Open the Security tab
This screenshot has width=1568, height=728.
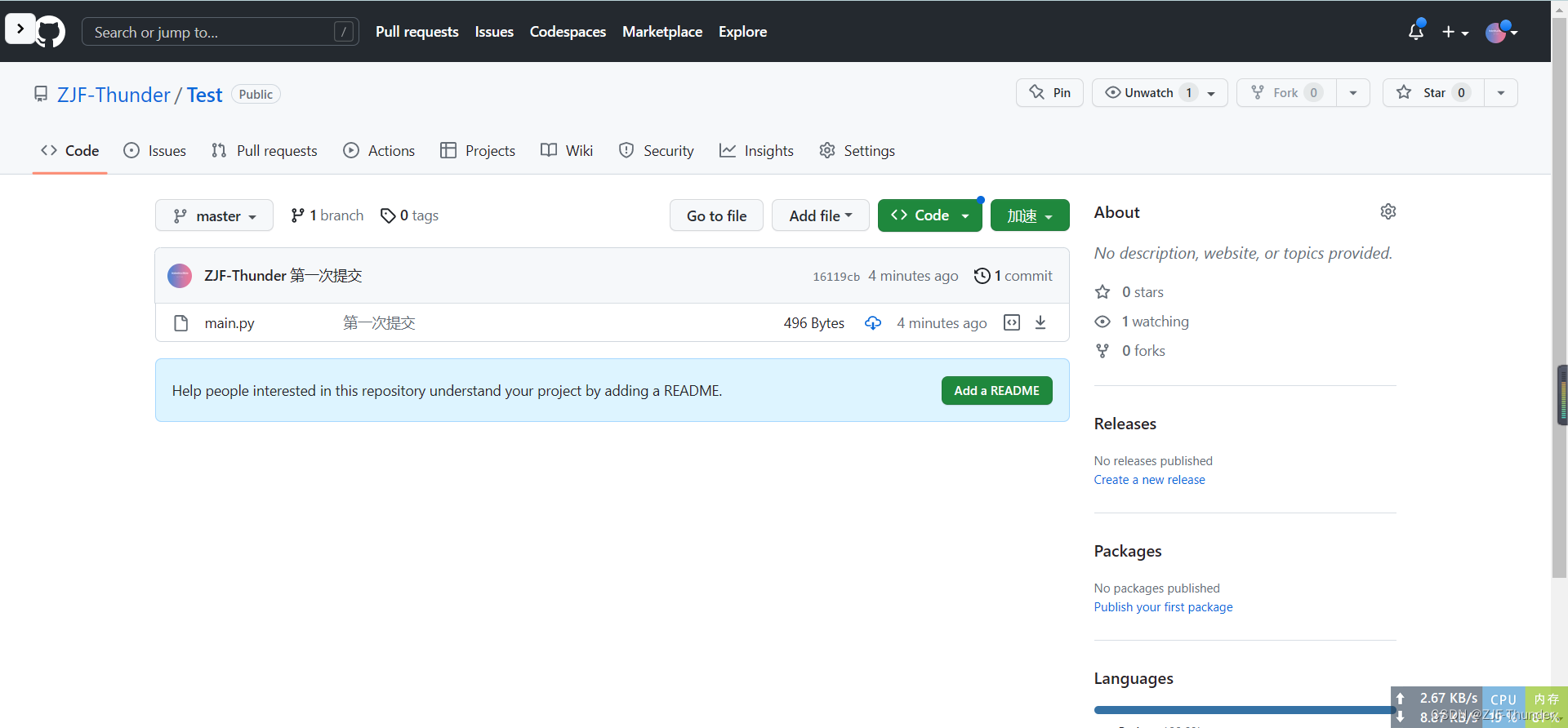[657, 151]
